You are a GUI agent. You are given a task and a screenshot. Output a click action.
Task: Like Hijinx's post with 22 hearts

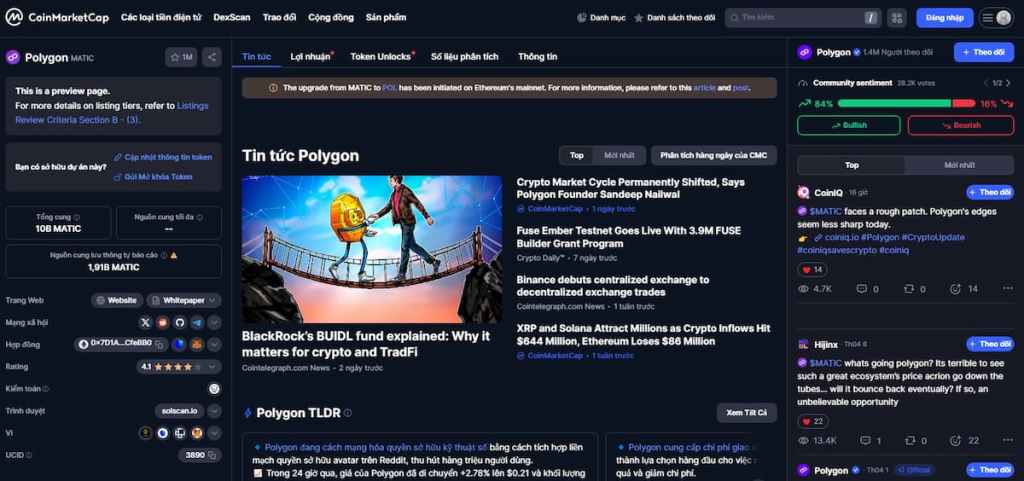812,422
